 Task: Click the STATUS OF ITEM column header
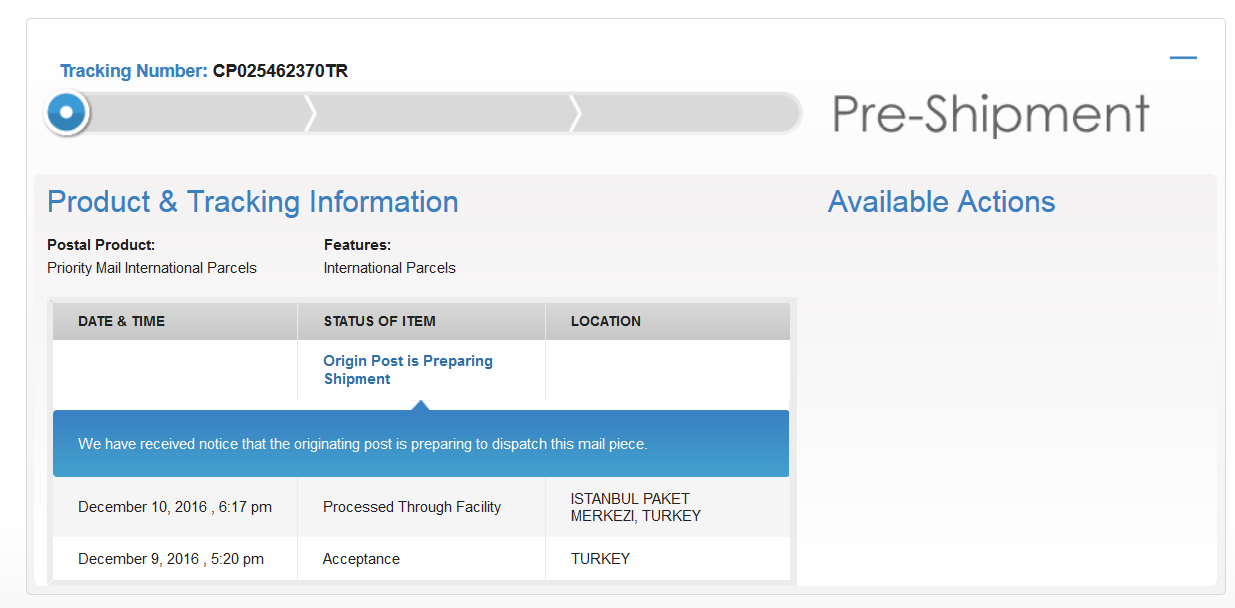point(380,321)
